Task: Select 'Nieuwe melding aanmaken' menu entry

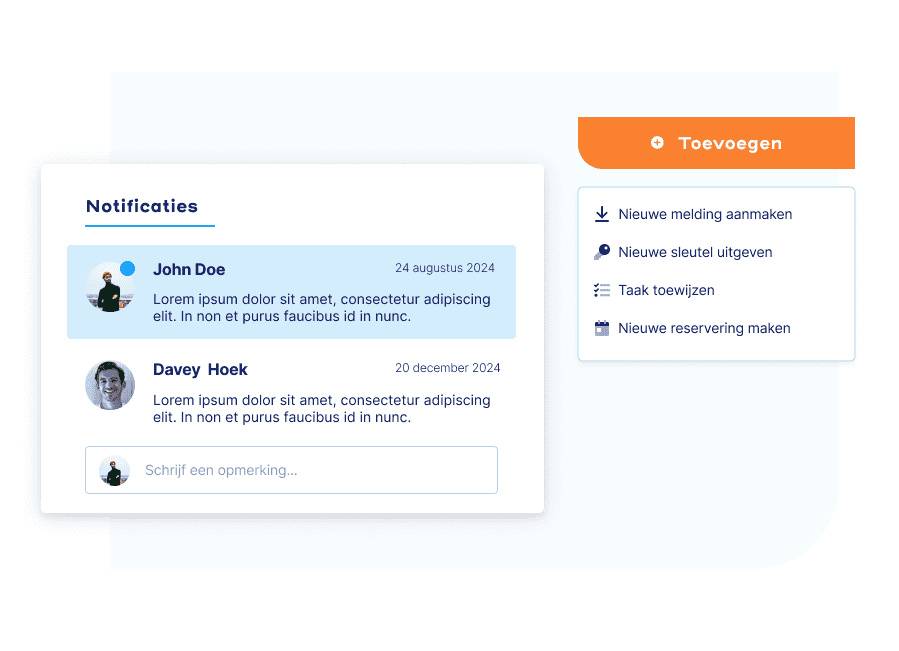Action: point(705,214)
